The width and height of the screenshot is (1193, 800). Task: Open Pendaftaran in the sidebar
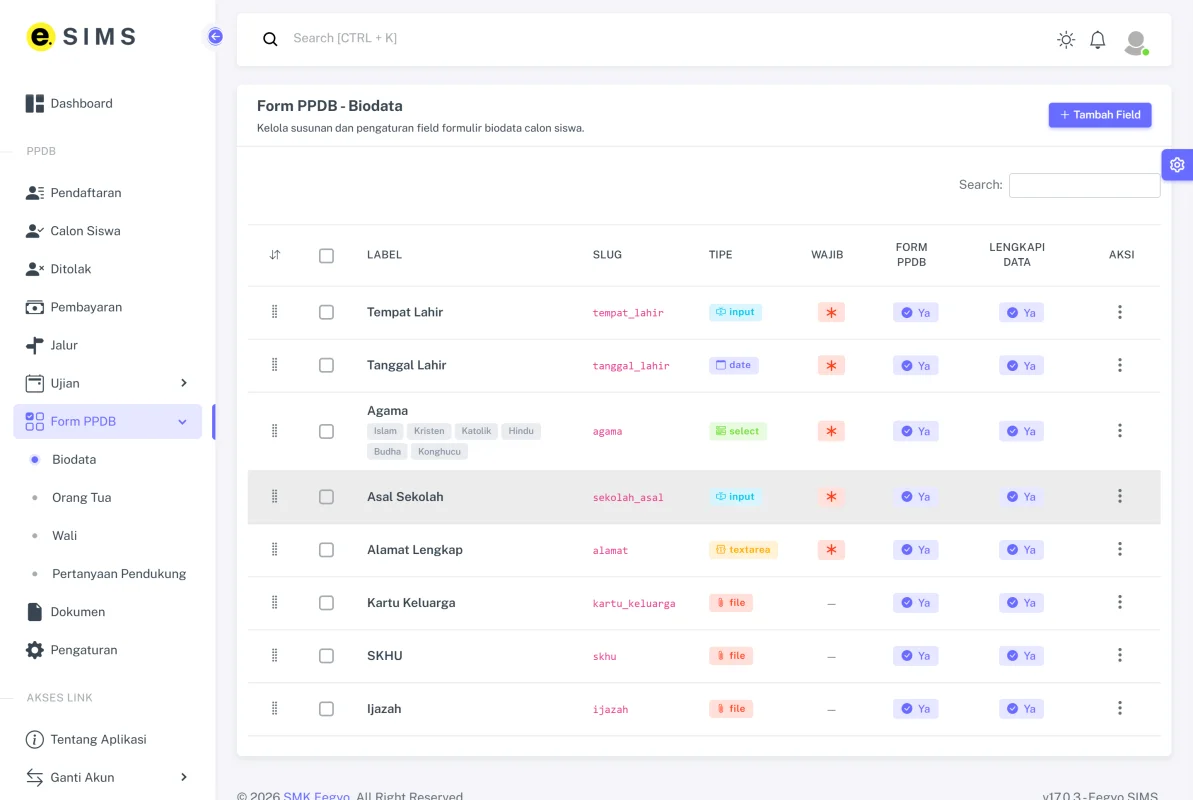(107, 193)
